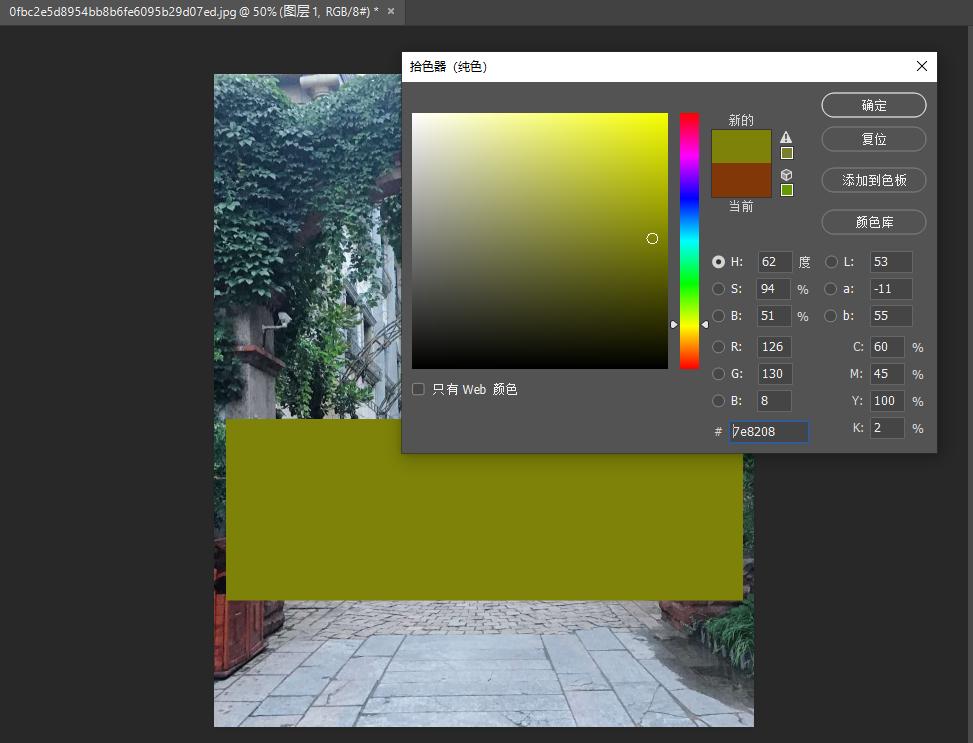This screenshot has height=743, width=973.
Task: Select the document tab 0fbc2e5d...jpg
Action: [190, 11]
